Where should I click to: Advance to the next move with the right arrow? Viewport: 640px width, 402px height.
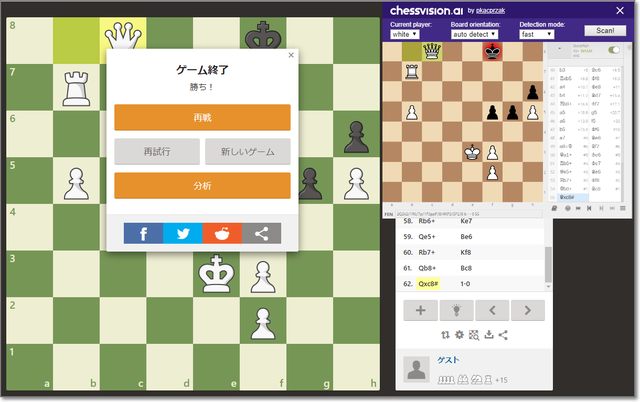pos(527,310)
